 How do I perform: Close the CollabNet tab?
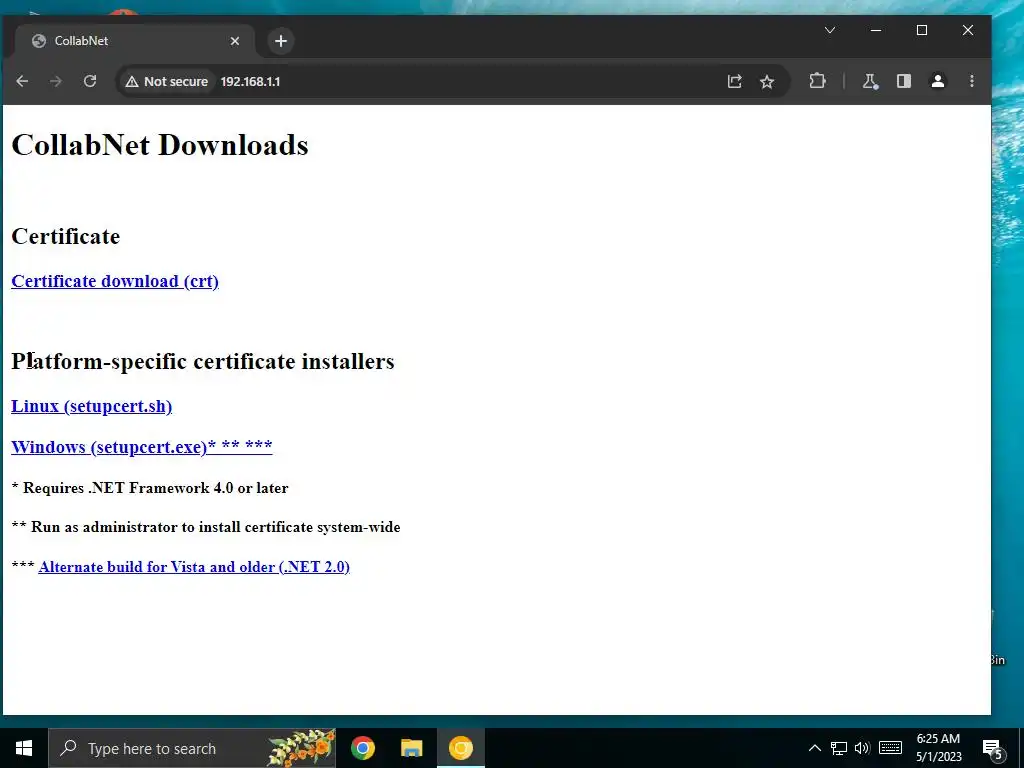tap(235, 41)
